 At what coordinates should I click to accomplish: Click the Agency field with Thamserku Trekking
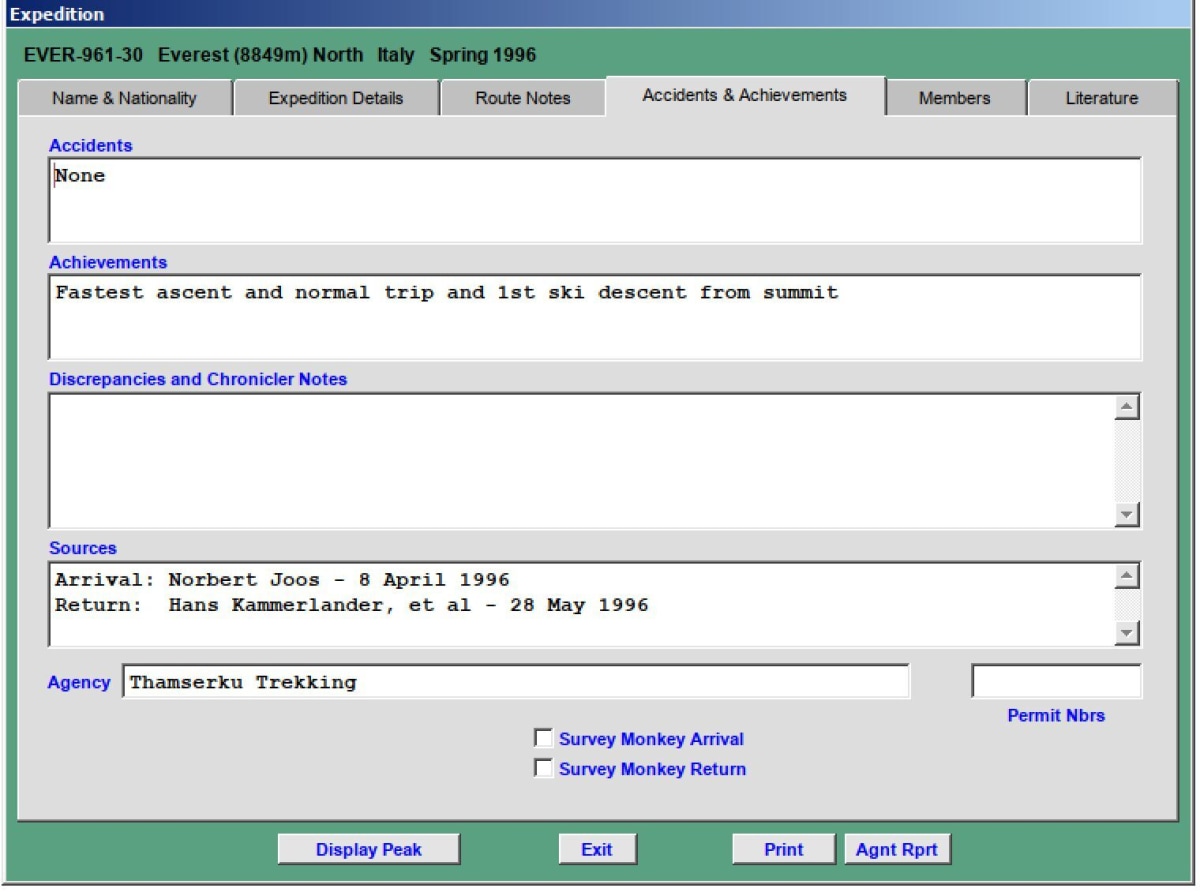(515, 682)
